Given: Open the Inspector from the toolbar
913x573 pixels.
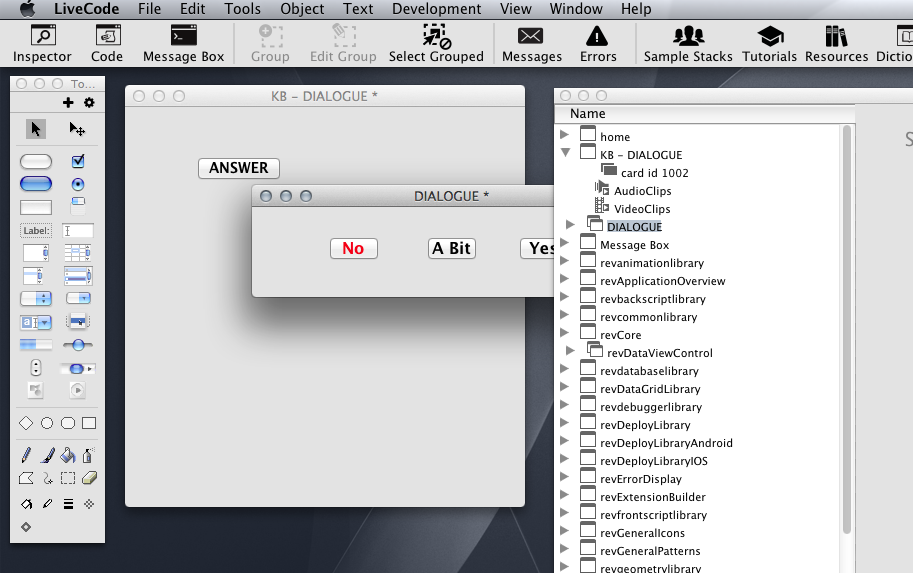Looking at the screenshot, I should click(x=42, y=44).
